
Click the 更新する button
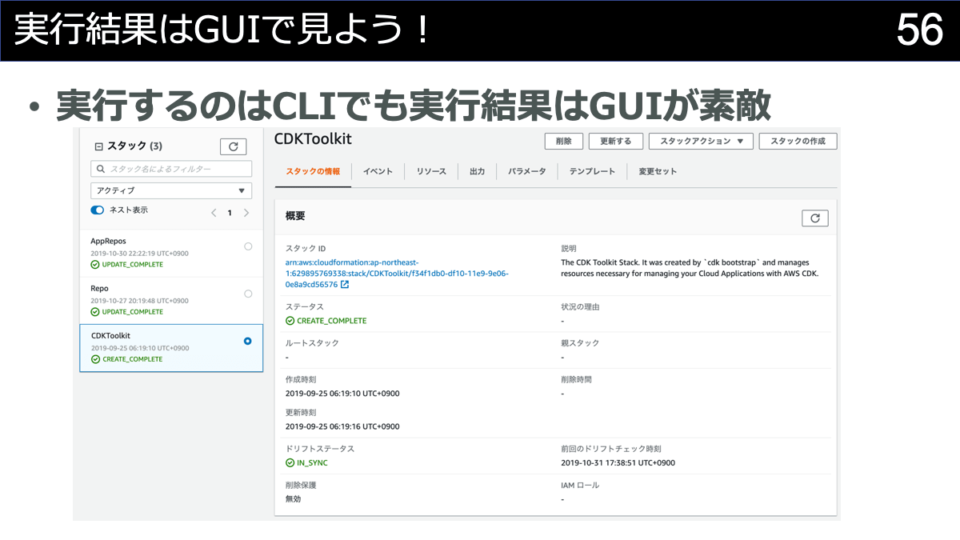pyautogui.click(x=615, y=141)
